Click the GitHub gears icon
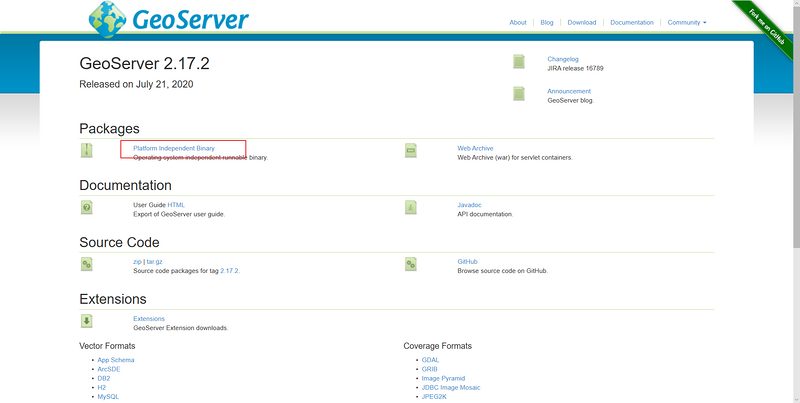 click(411, 264)
